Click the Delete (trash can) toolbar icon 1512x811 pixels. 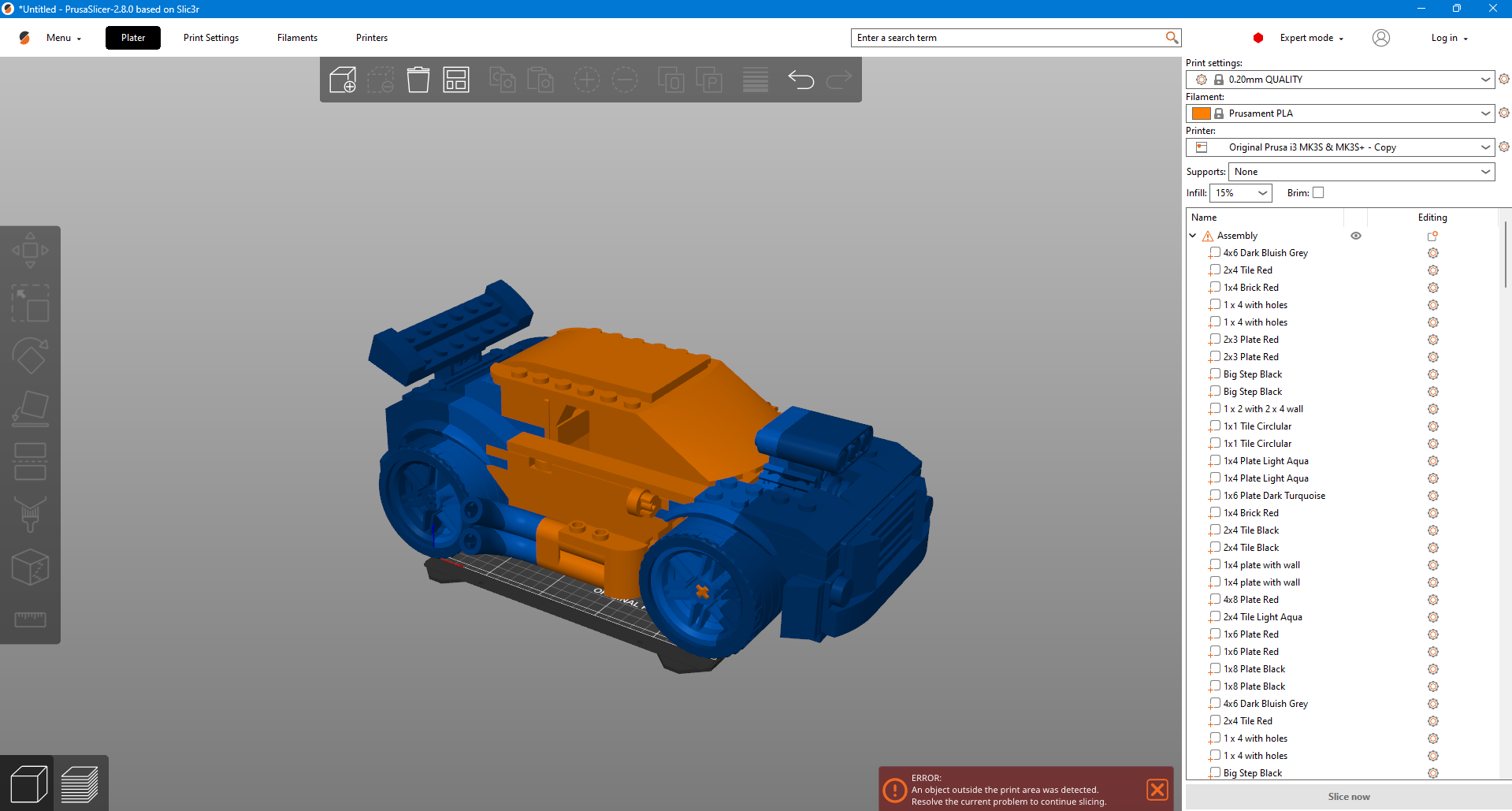click(418, 80)
